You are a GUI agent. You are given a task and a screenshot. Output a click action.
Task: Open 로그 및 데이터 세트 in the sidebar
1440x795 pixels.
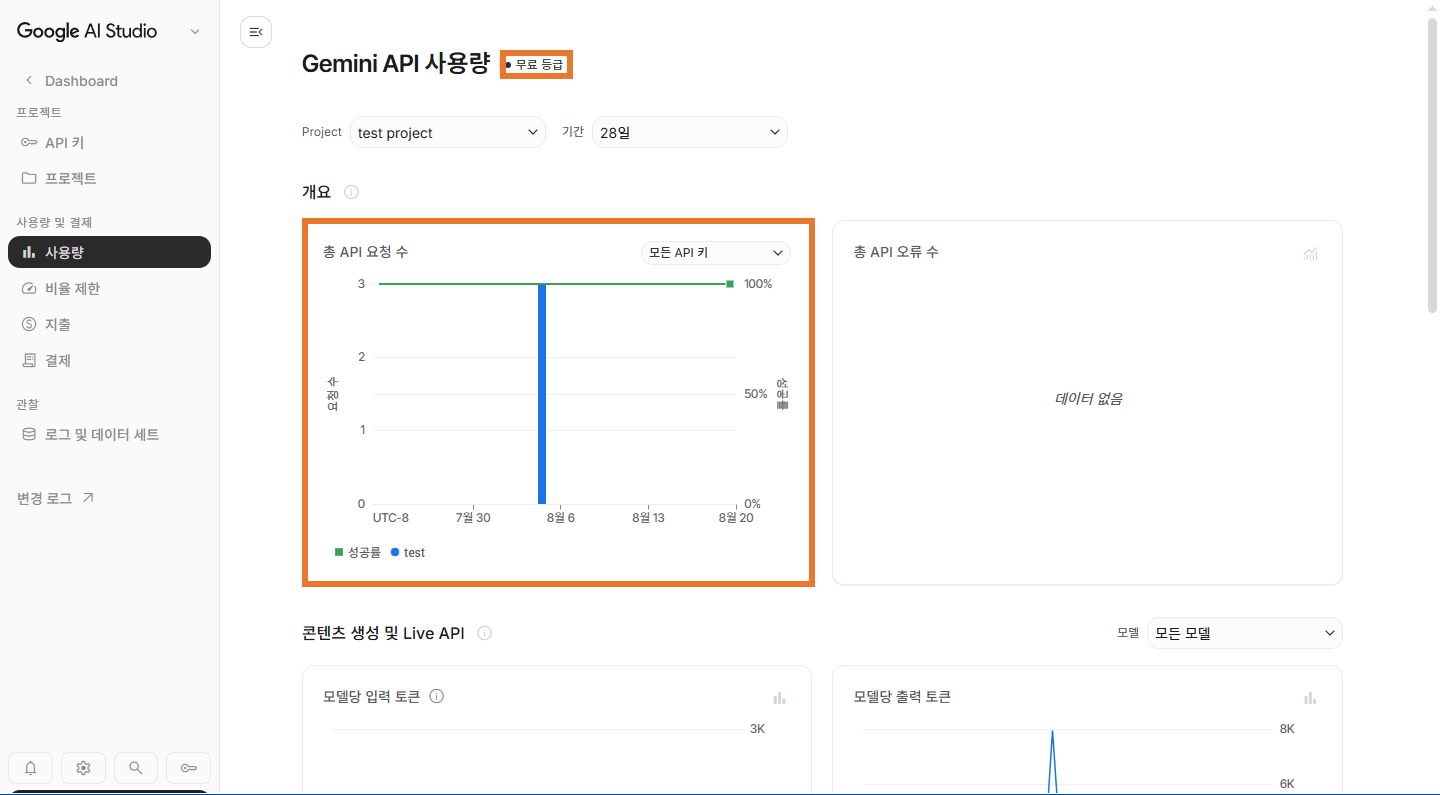point(109,434)
